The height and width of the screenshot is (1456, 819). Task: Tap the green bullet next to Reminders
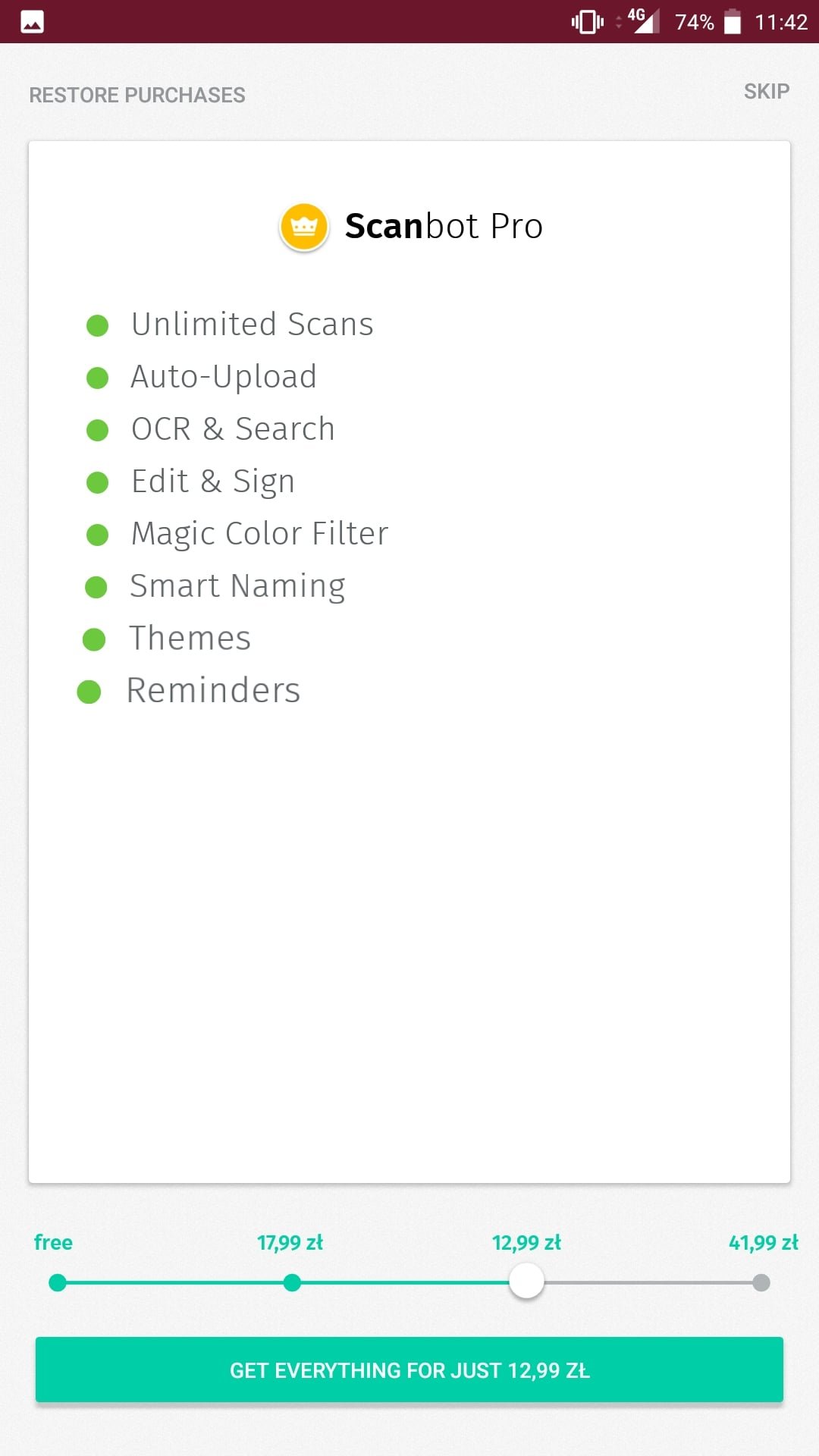coord(89,692)
